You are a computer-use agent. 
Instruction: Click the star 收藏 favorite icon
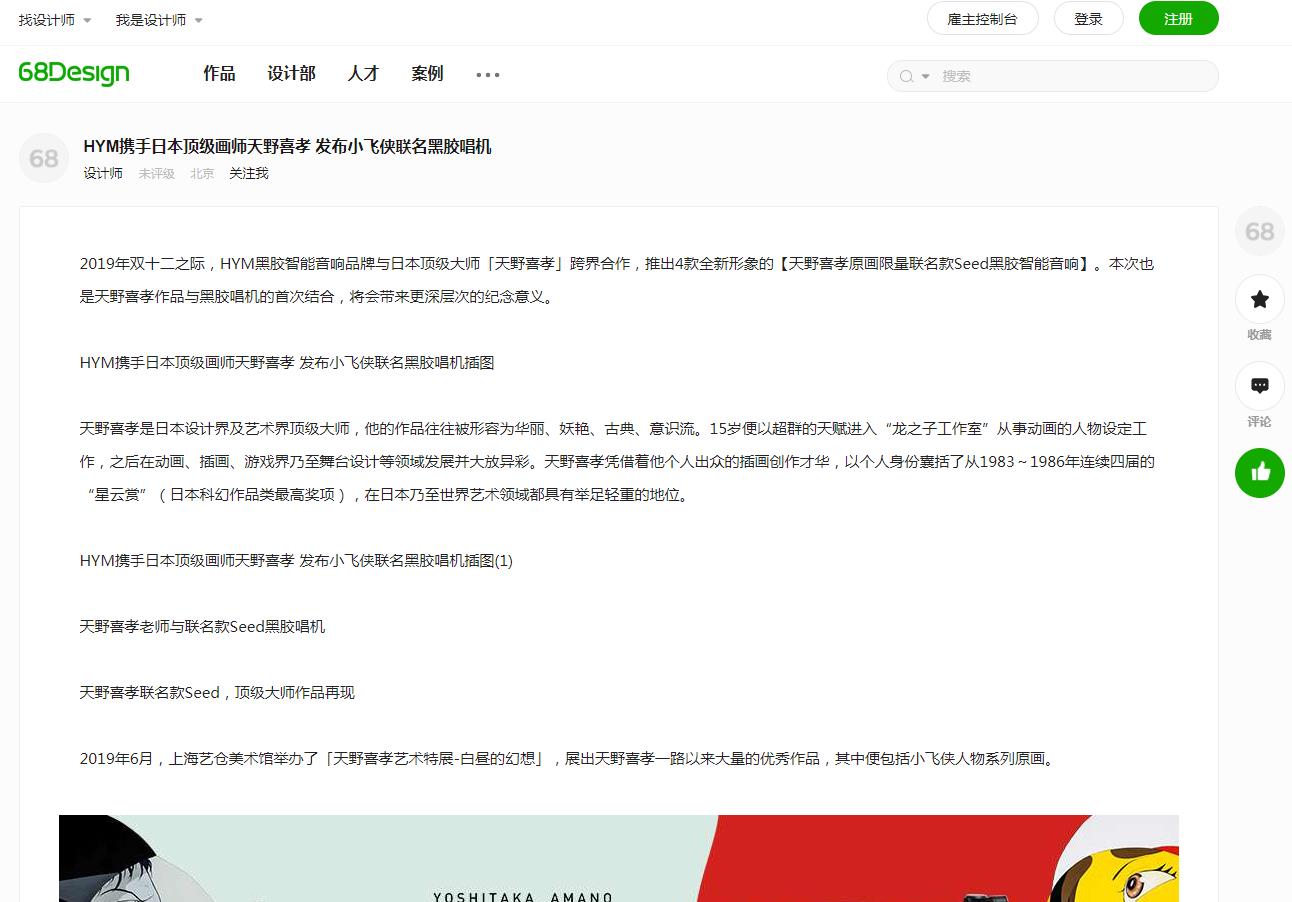point(1260,299)
